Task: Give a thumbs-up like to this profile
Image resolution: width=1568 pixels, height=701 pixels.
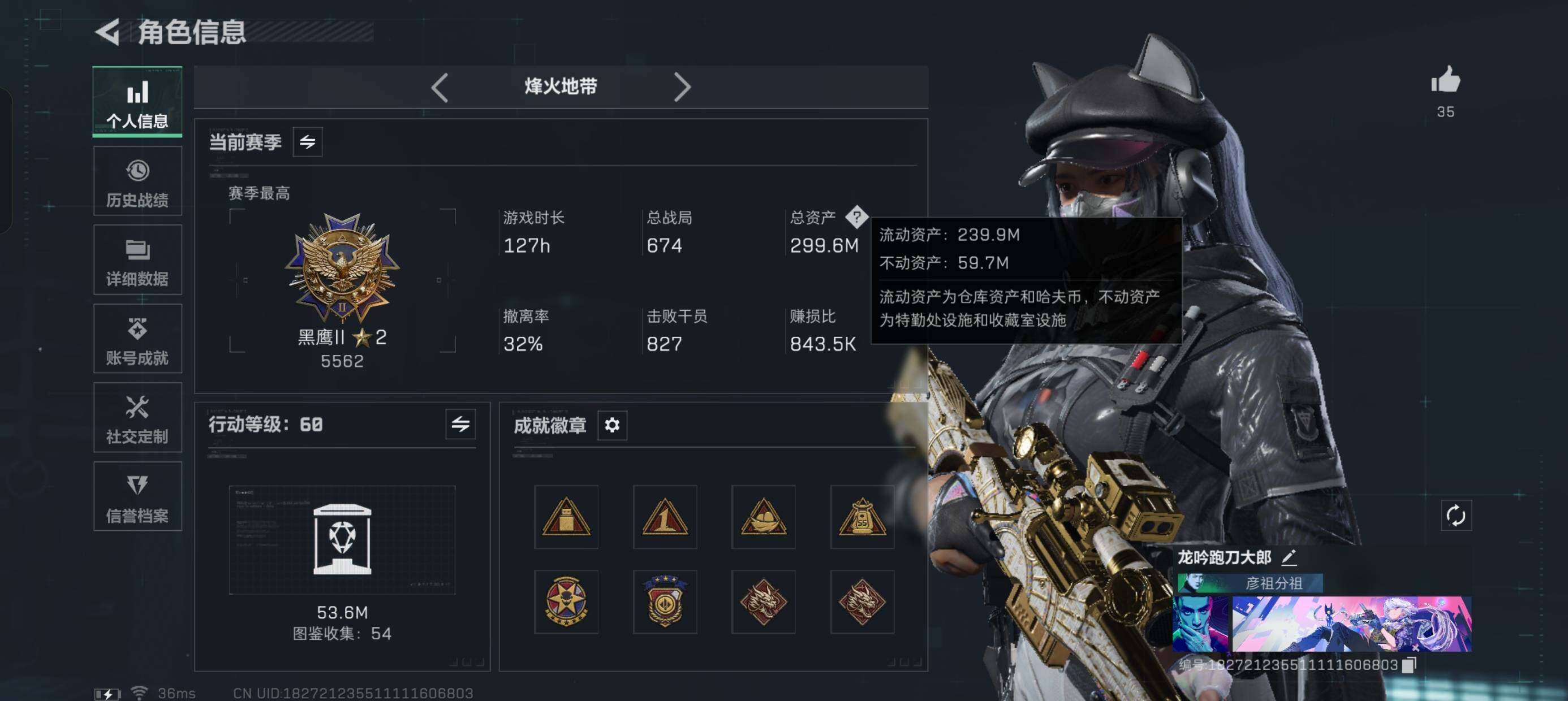Action: click(x=1446, y=80)
